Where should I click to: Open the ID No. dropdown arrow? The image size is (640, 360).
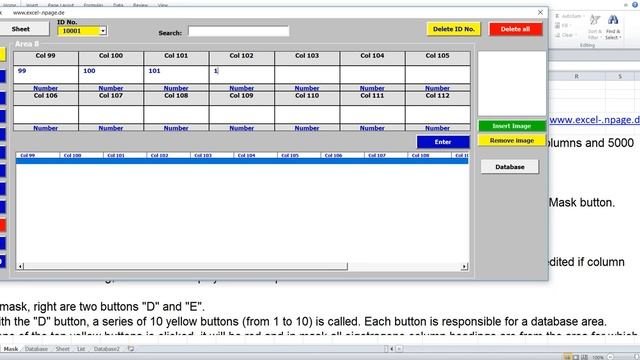pyautogui.click(x=103, y=31)
